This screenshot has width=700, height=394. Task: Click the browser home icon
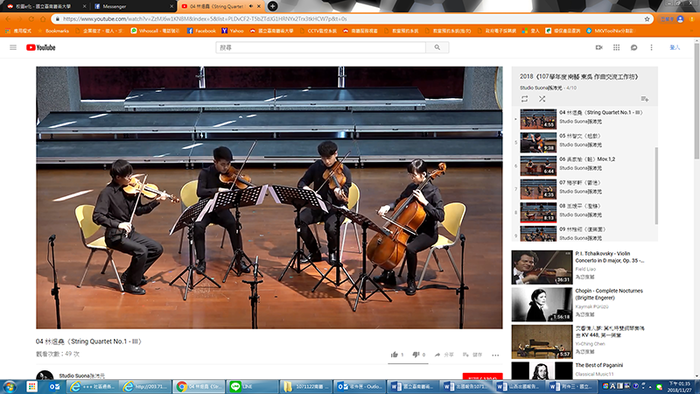[43, 19]
